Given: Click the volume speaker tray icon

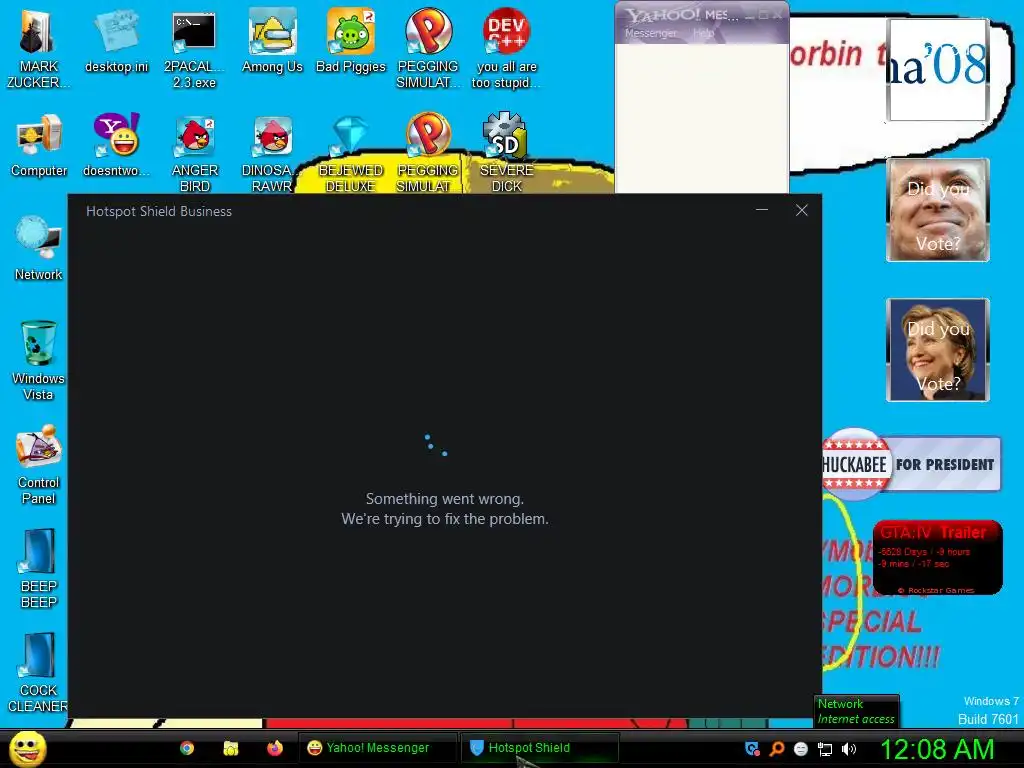Looking at the screenshot, I should tap(849, 749).
